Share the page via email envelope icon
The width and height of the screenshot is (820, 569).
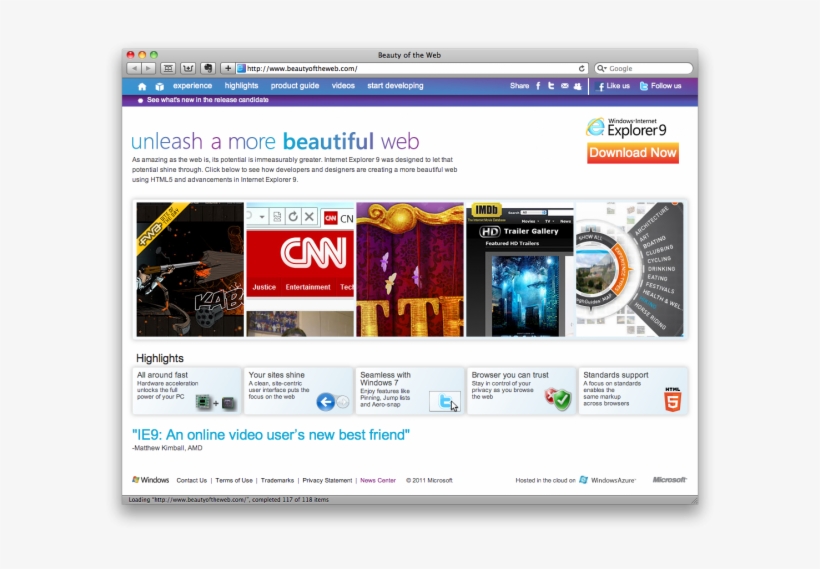(564, 86)
